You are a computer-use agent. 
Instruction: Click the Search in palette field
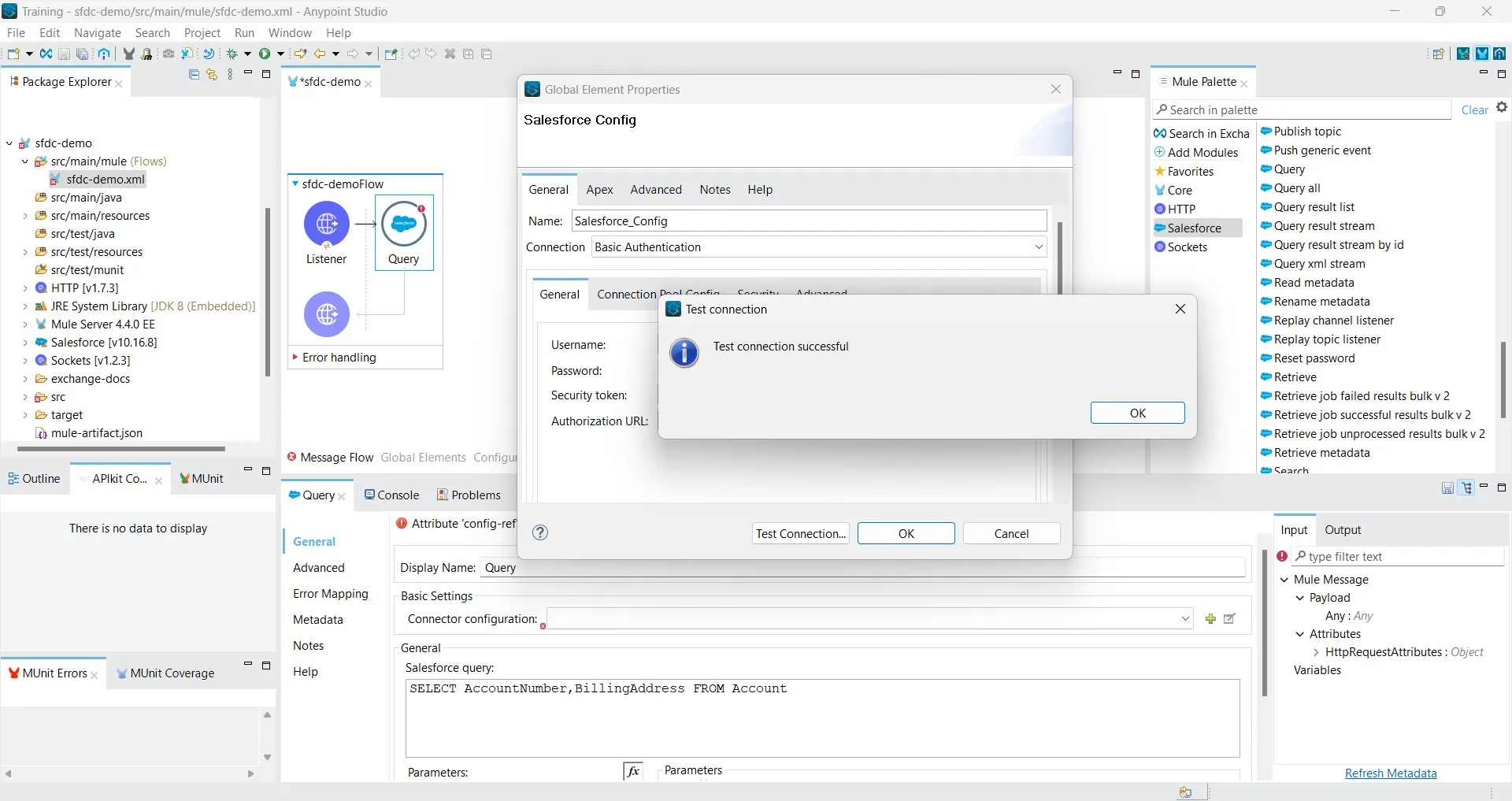(x=1302, y=109)
